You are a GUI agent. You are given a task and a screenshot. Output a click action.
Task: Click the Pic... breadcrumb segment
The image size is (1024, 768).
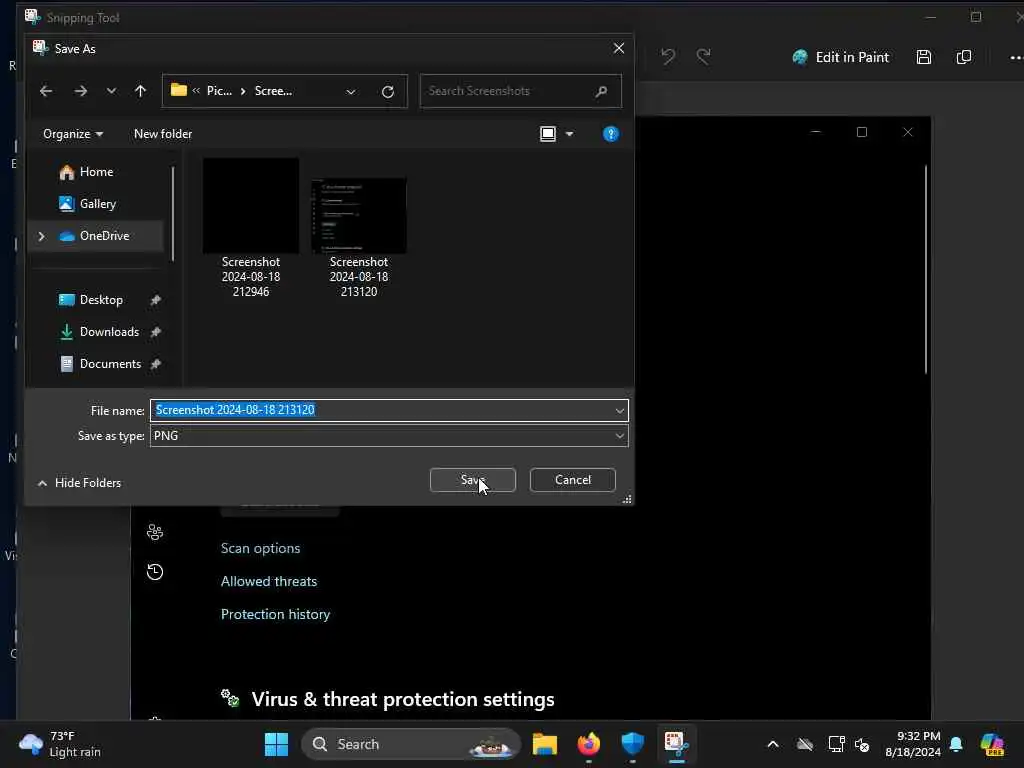pos(219,91)
